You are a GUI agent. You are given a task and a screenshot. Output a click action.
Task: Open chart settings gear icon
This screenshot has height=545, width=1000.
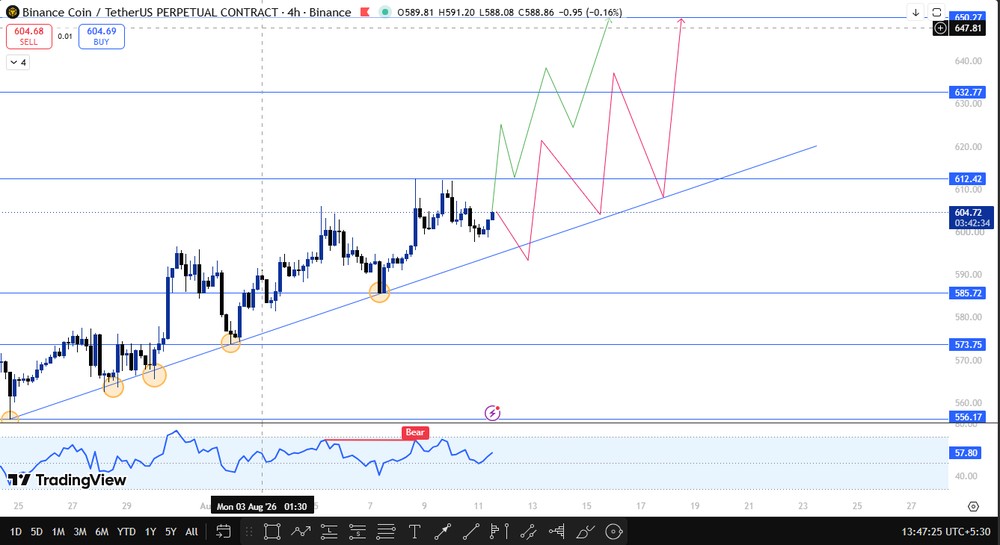[x=973, y=506]
